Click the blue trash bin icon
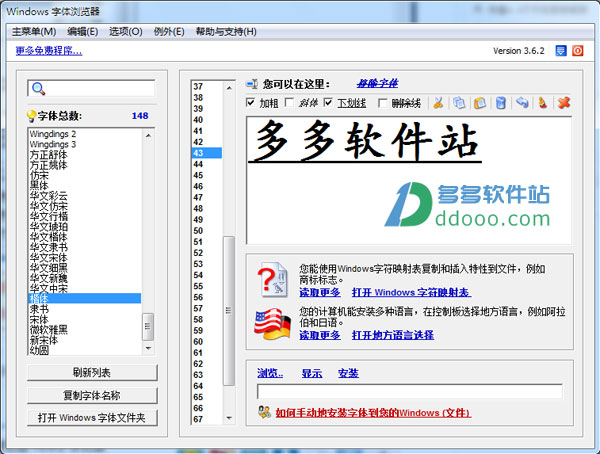The height and width of the screenshot is (454, 600). click(x=501, y=103)
